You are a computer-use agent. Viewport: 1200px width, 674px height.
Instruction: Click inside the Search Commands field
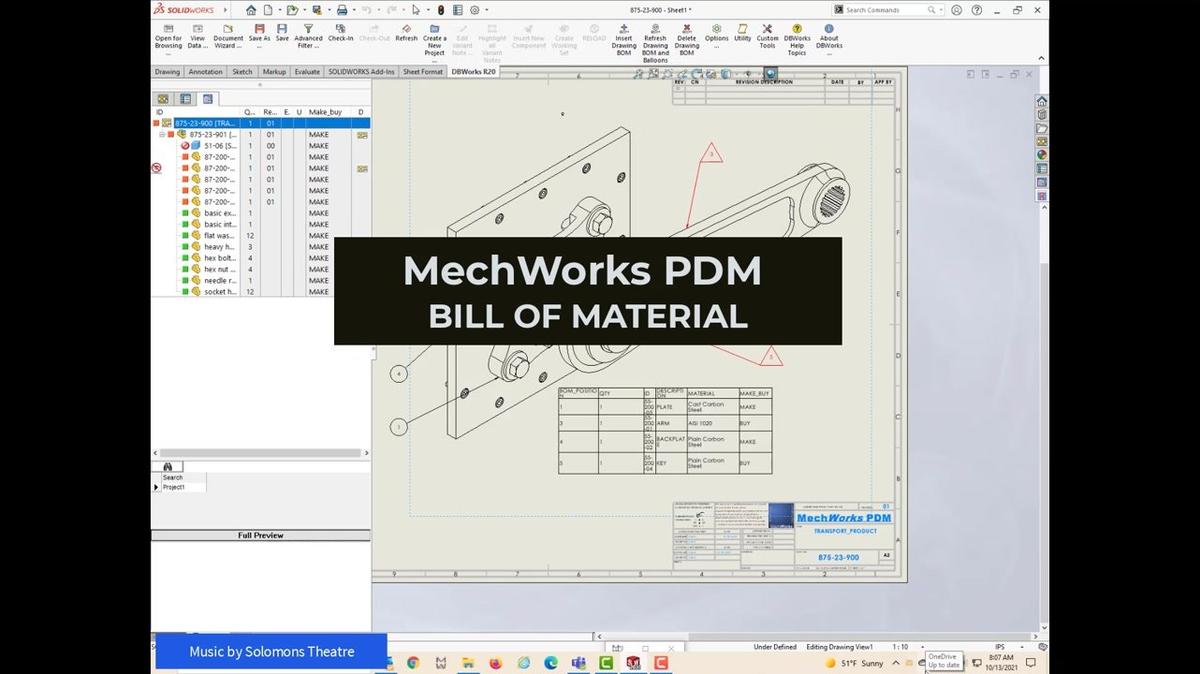pyautogui.click(x=888, y=10)
